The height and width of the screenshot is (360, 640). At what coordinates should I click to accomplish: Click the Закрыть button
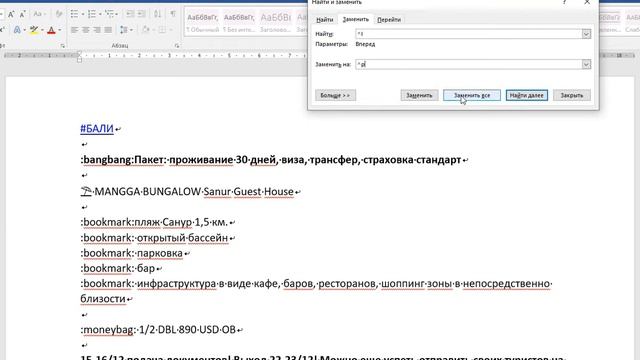(571, 95)
